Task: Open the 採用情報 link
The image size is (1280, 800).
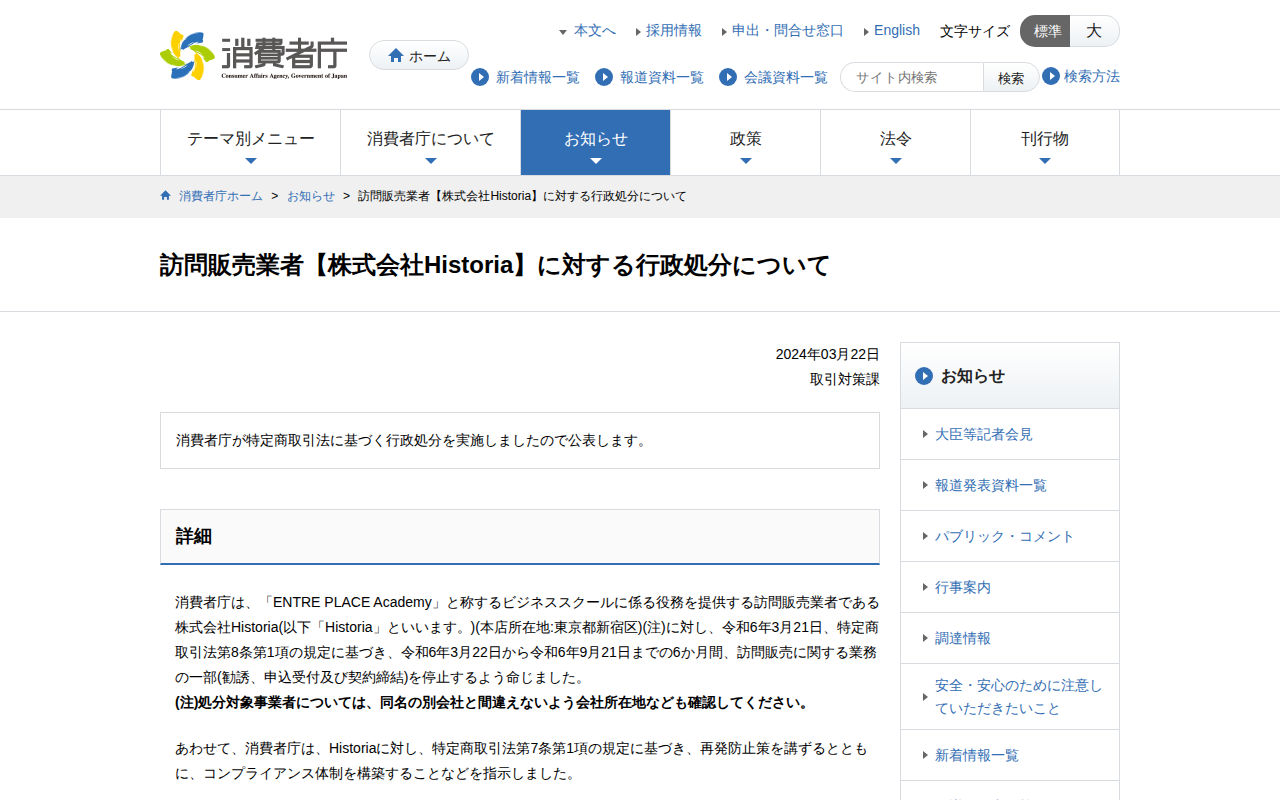Action: click(x=674, y=30)
